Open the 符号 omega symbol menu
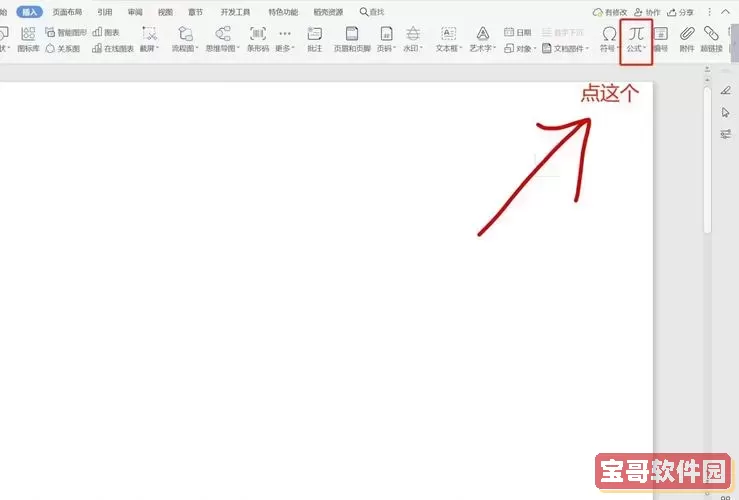739x500 pixels. coord(609,40)
